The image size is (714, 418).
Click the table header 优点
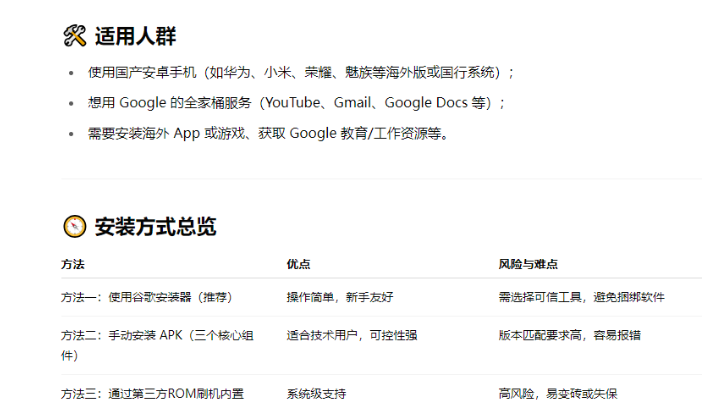pyautogui.click(x=298, y=264)
